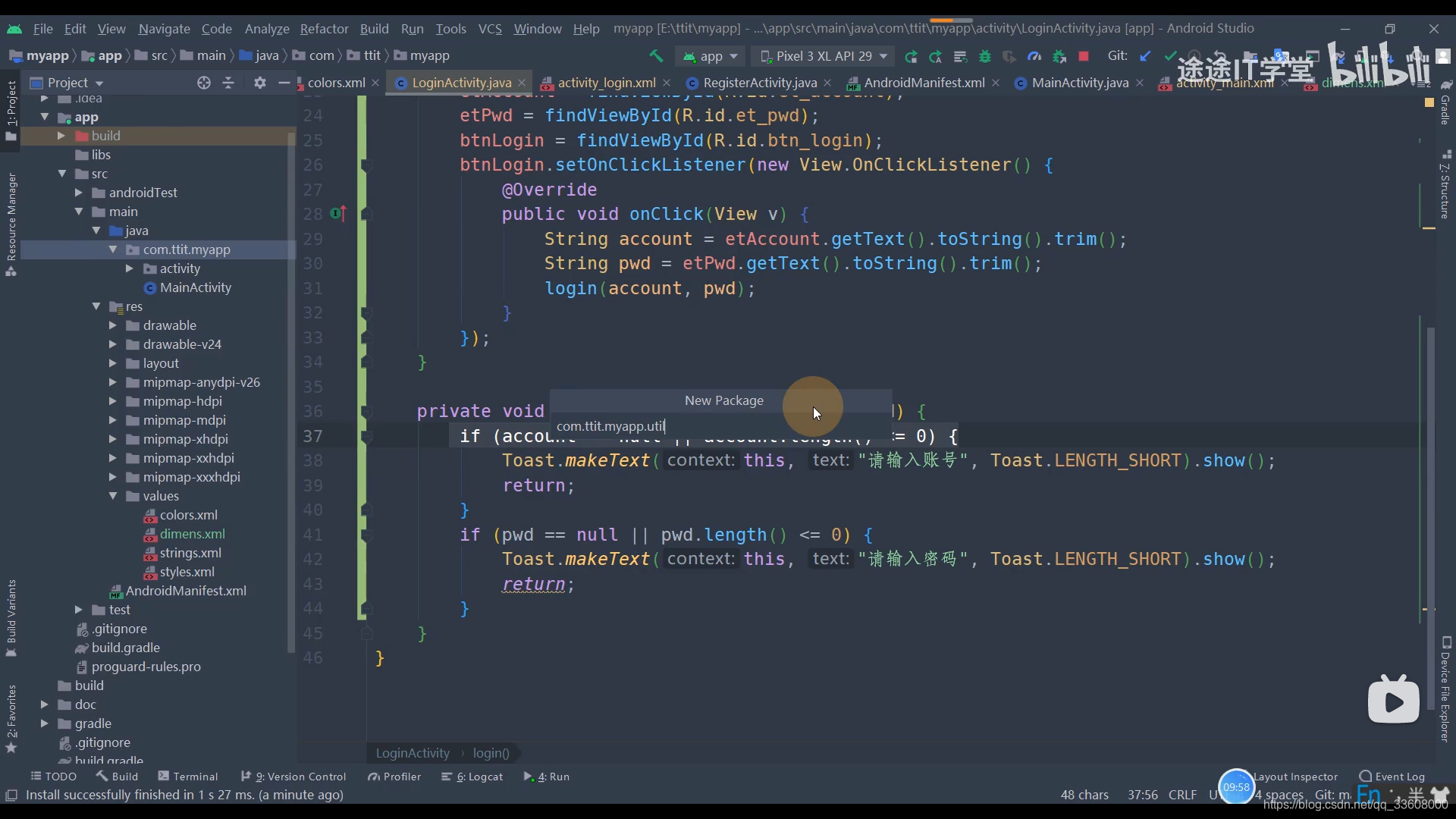Screen dimensions: 1456x819
Task: Open the app run configuration dropdown
Action: click(x=711, y=56)
